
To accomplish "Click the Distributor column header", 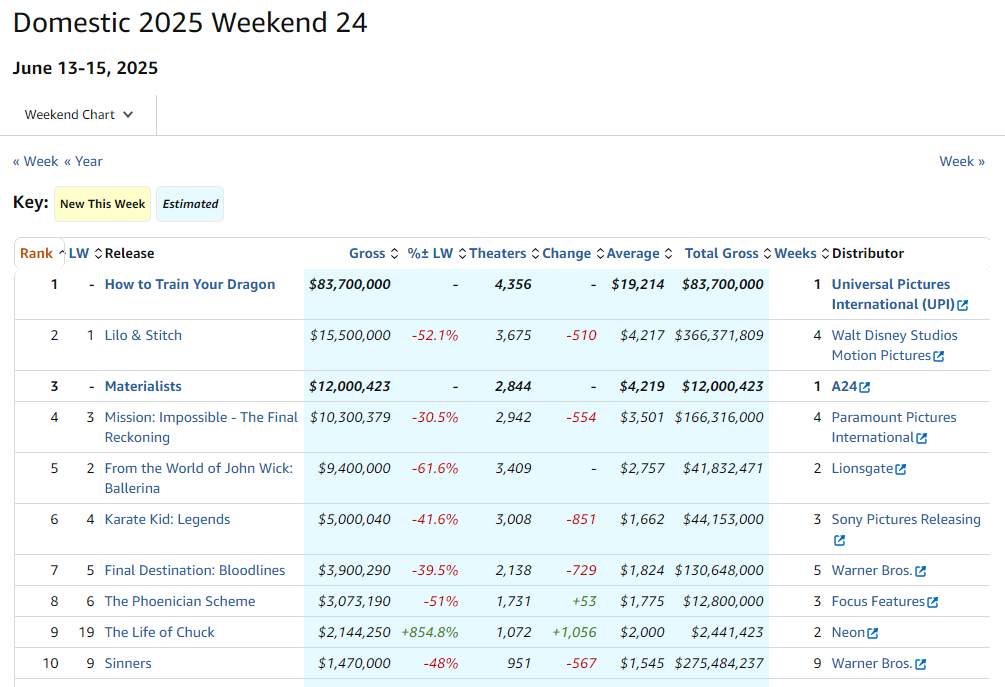I will (868, 253).
